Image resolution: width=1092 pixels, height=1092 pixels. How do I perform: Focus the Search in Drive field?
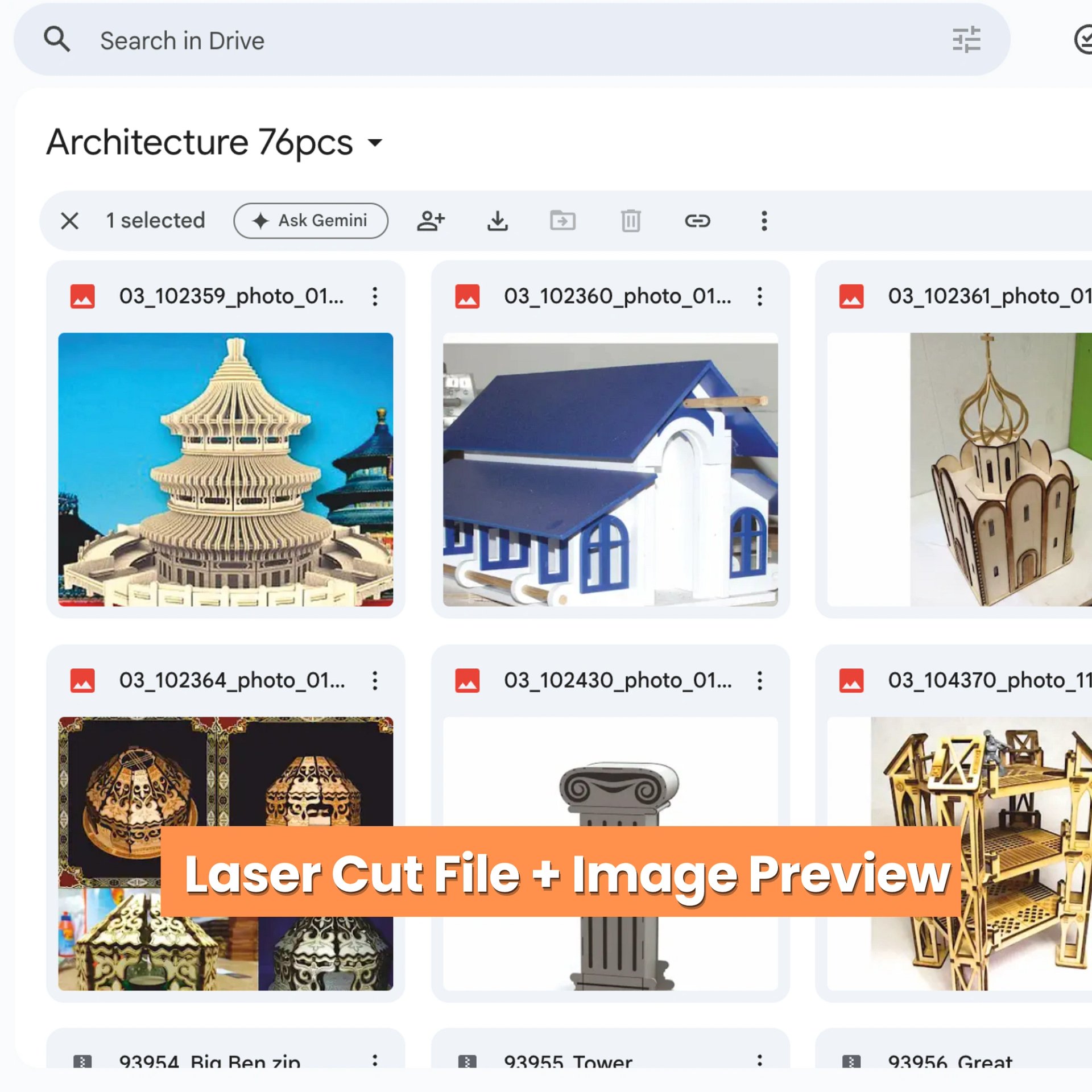[x=511, y=40]
